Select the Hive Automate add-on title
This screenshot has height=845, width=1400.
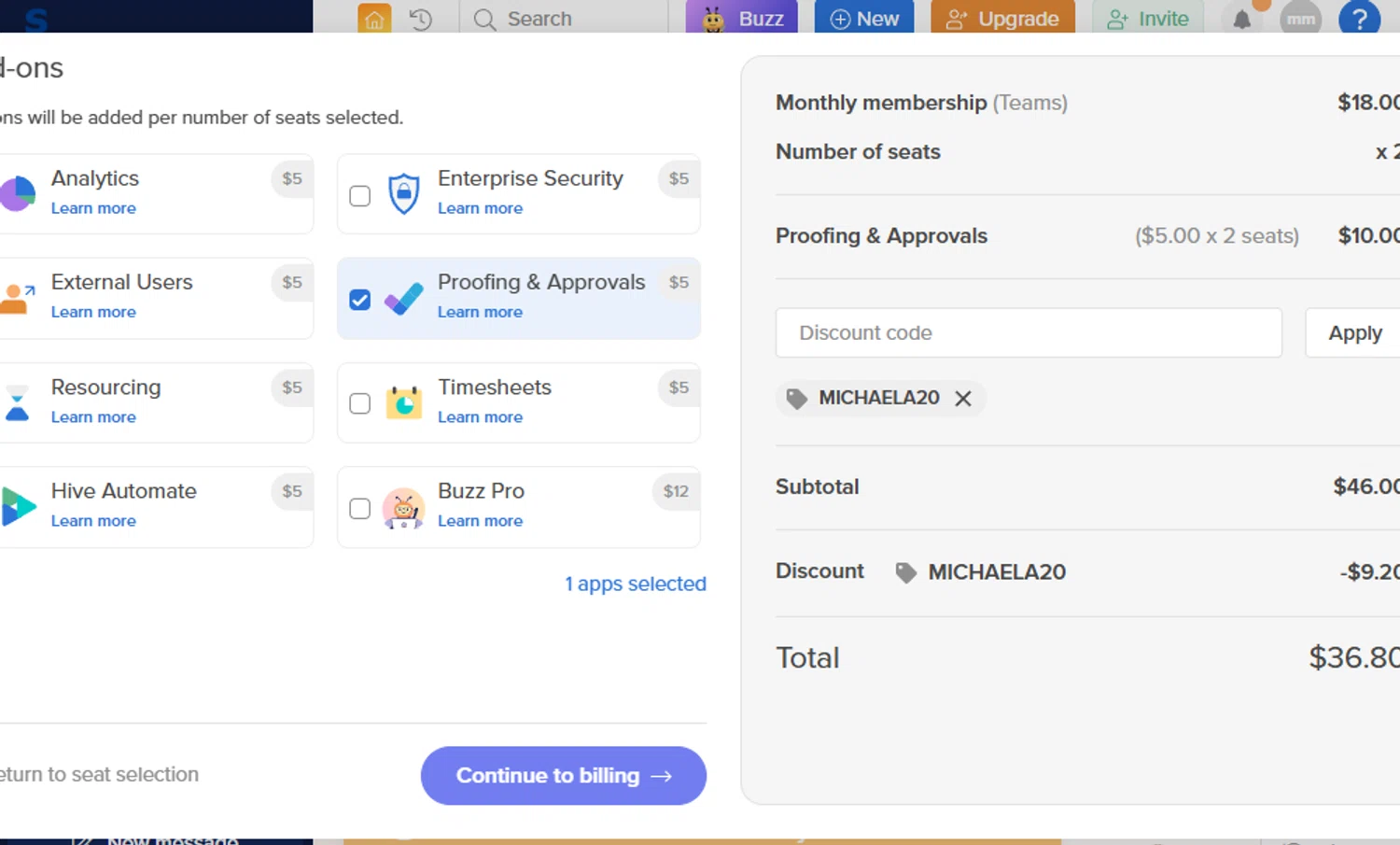pyautogui.click(x=124, y=491)
